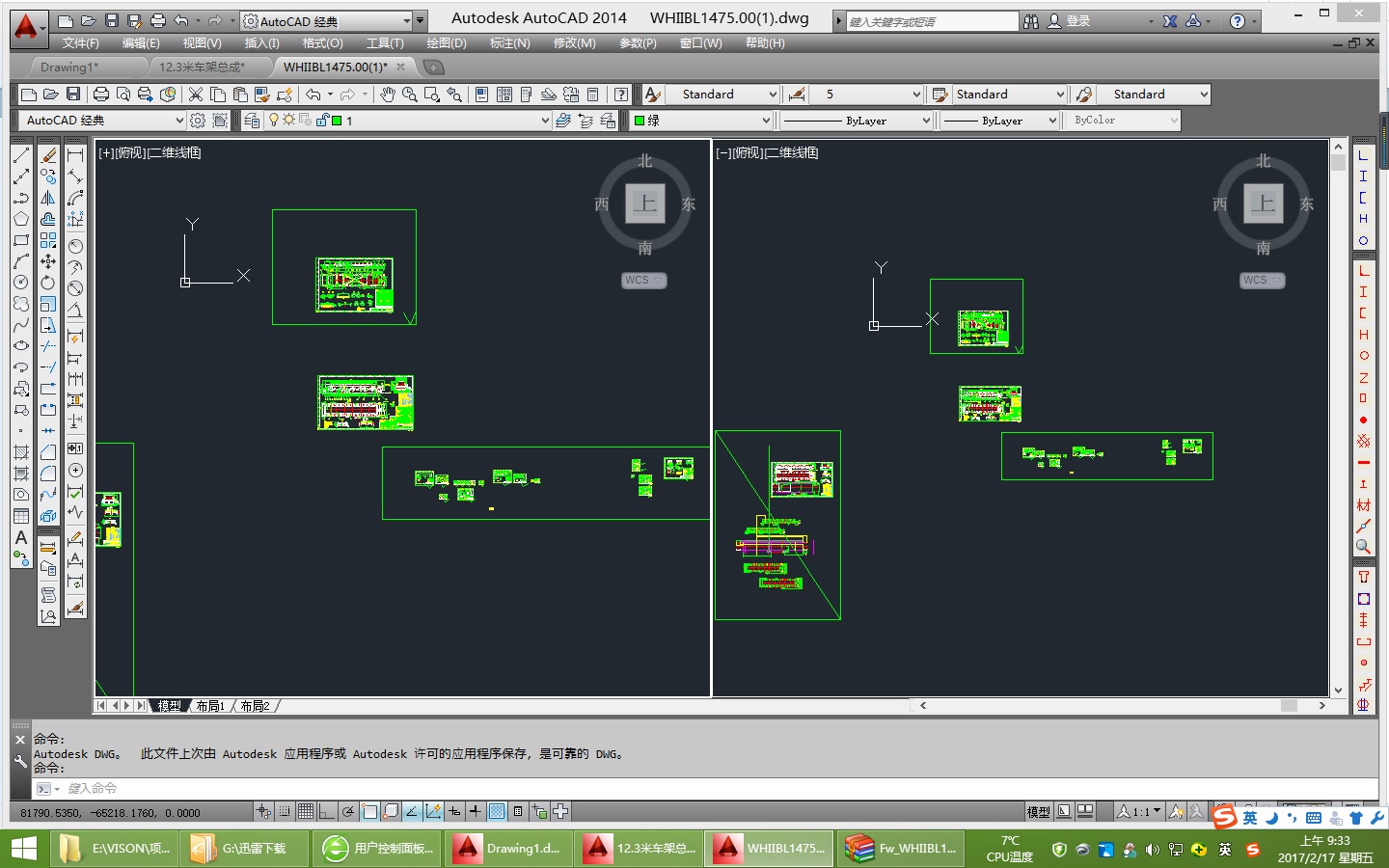
Task: Select the Rectangle drawing tool
Action: click(x=21, y=240)
